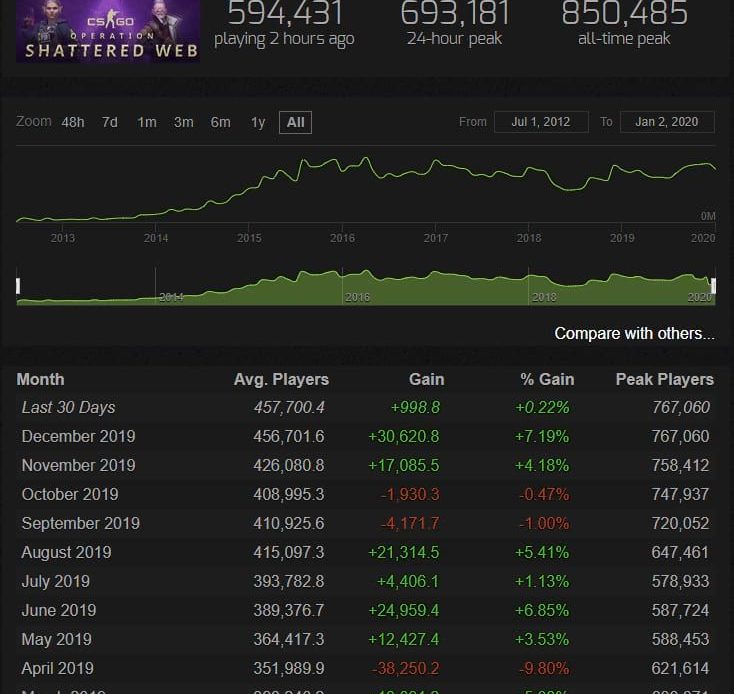Edit the To date field Jan 2, 2020

(667, 122)
